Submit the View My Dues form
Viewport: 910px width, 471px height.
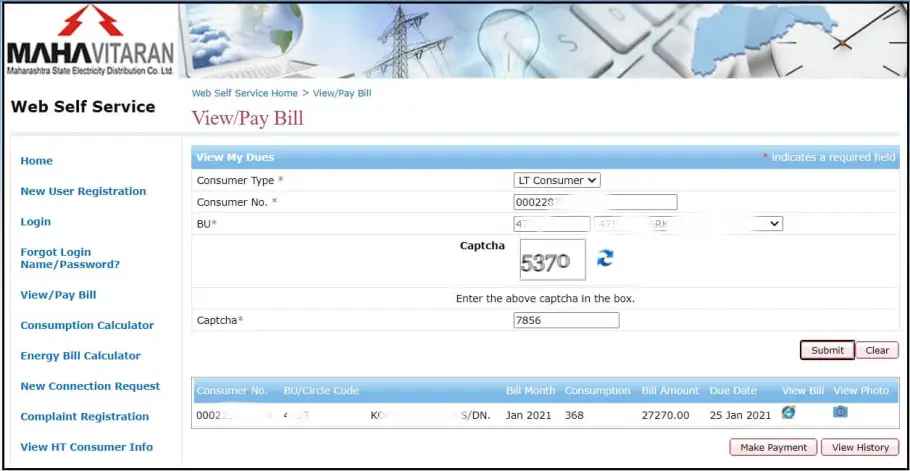tap(827, 350)
